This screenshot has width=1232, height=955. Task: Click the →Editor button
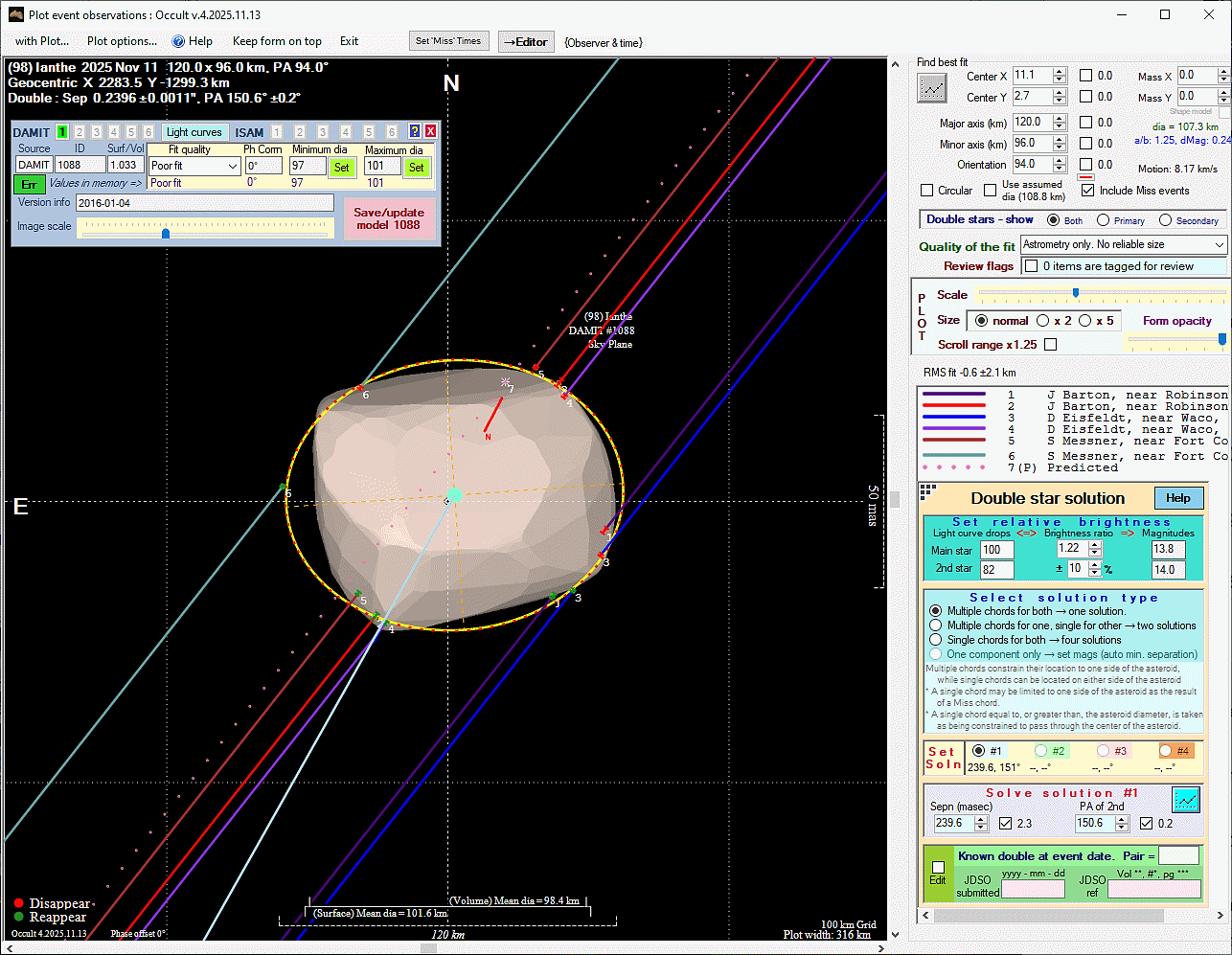click(x=526, y=42)
